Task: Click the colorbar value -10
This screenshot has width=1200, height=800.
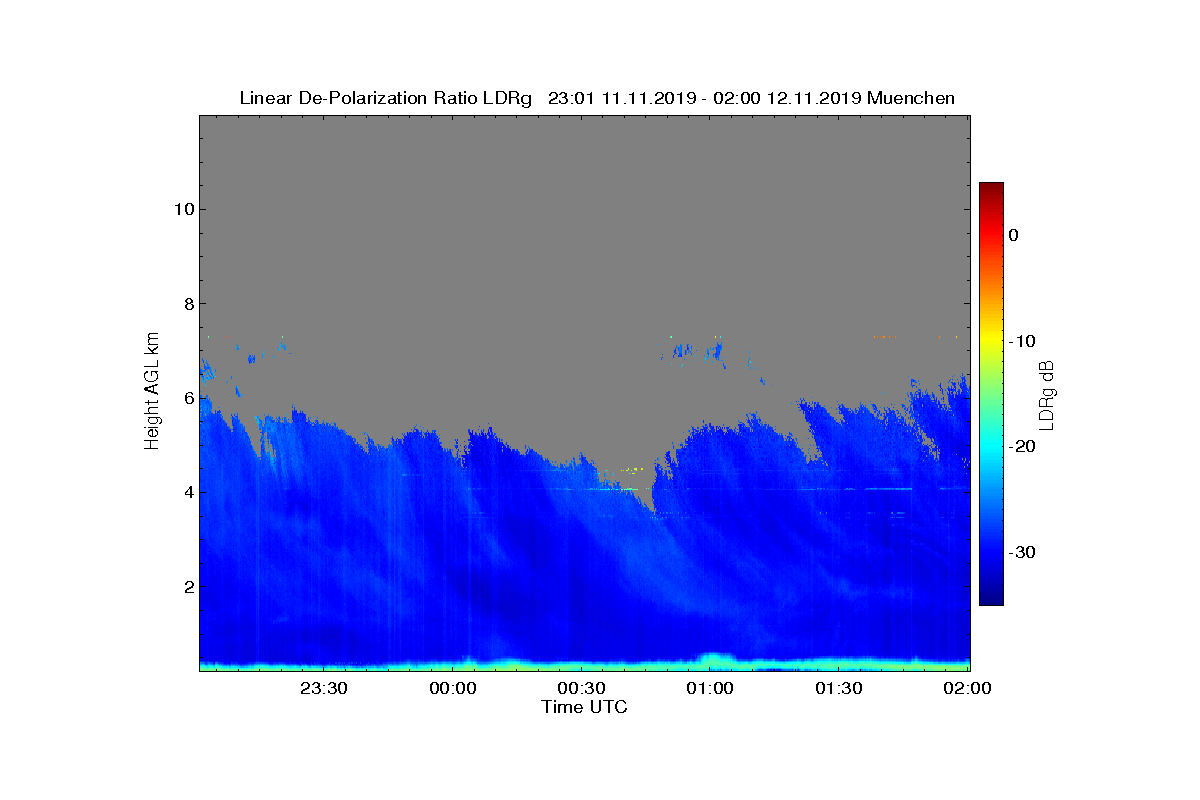Action: pos(1021,341)
